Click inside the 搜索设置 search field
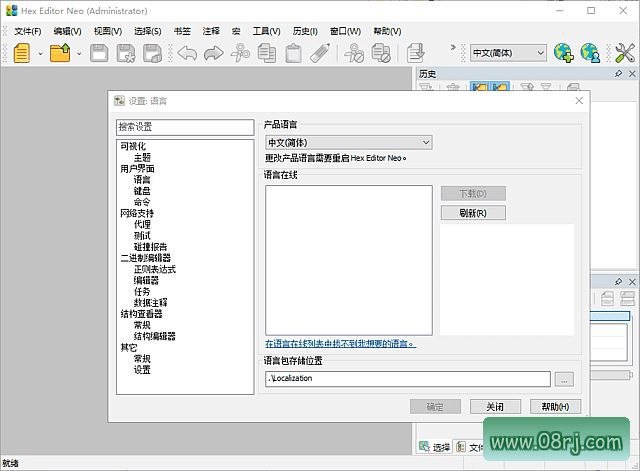The width and height of the screenshot is (640, 471). pos(185,127)
